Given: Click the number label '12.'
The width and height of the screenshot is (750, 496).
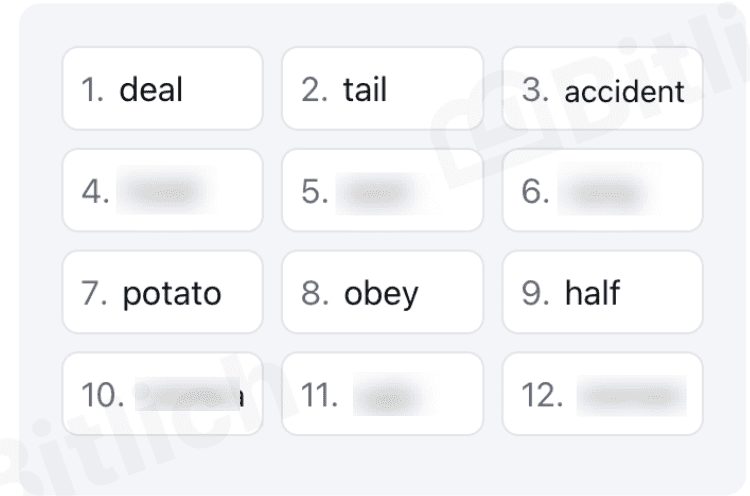Looking at the screenshot, I should click(x=542, y=395).
